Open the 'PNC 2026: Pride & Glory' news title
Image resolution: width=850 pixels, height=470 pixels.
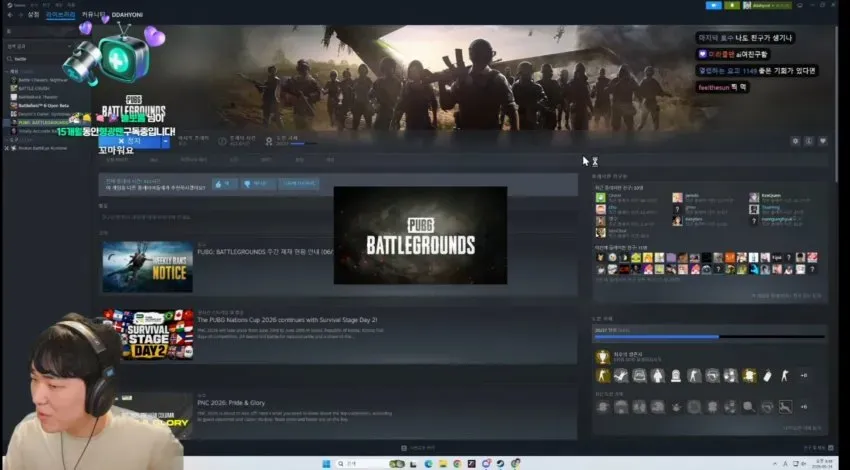231,403
